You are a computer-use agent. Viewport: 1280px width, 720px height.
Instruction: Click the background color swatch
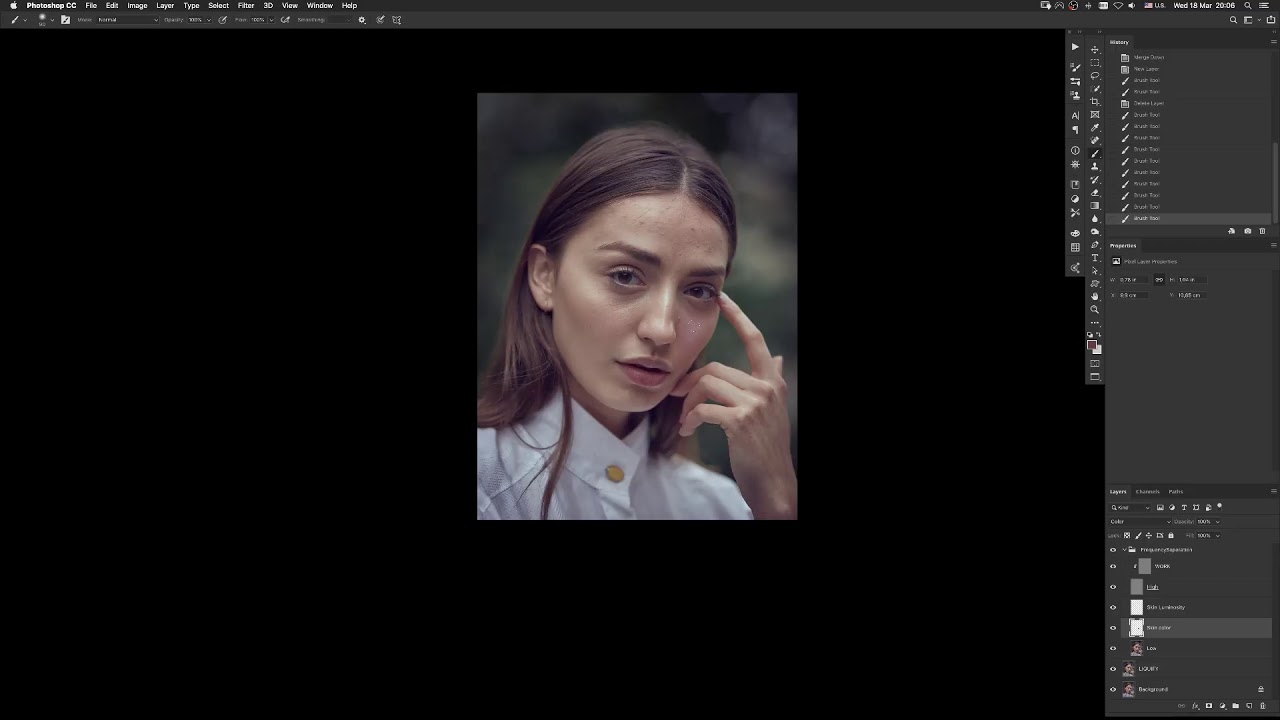tap(1099, 352)
